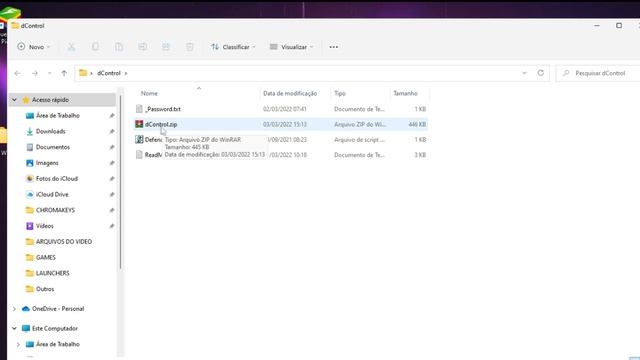Open Fotos do iCloud in sidebar
This screenshot has height=360, width=640.
click(57, 179)
